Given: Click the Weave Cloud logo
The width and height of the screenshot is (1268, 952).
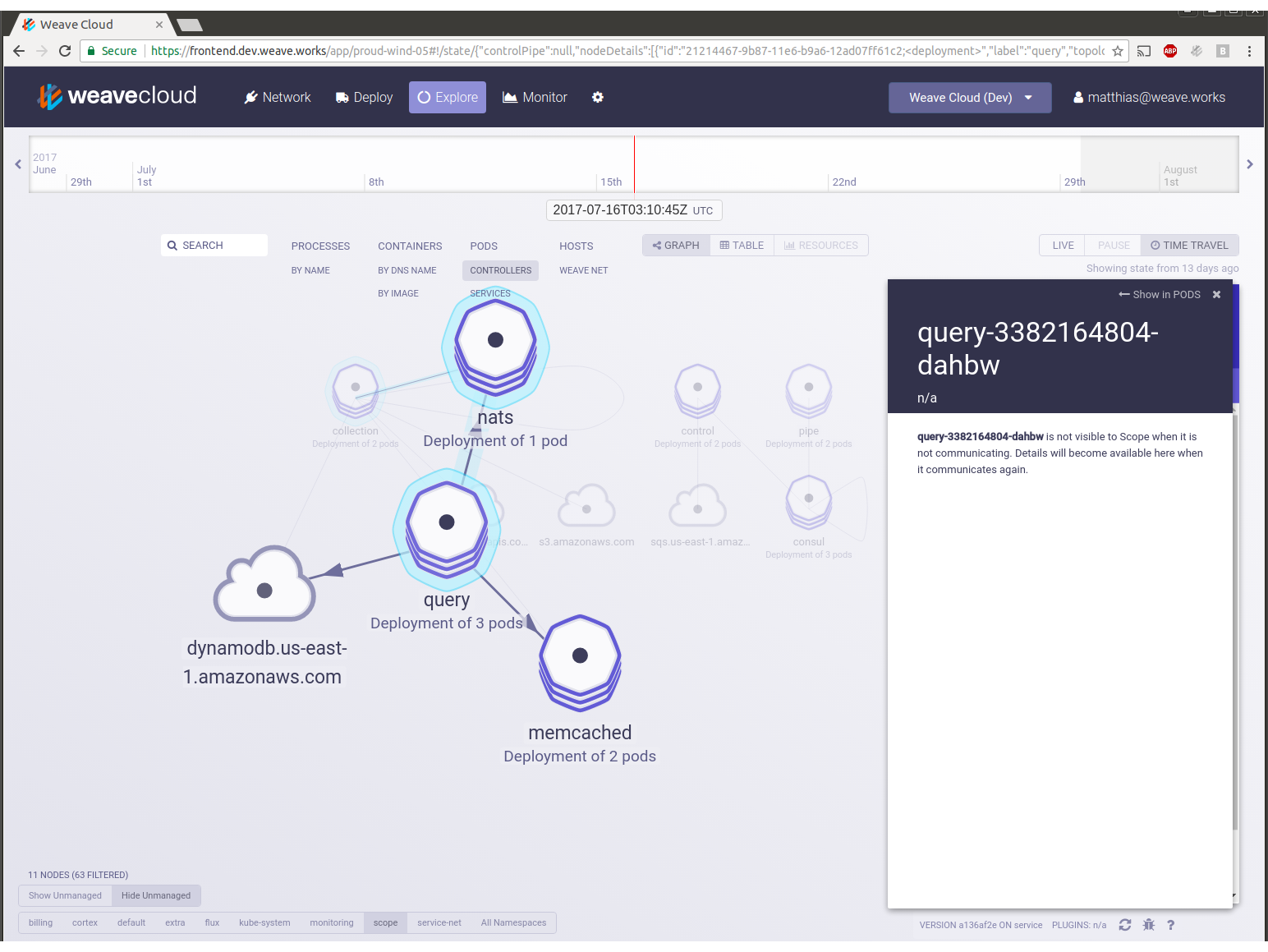Looking at the screenshot, I should coord(117,96).
